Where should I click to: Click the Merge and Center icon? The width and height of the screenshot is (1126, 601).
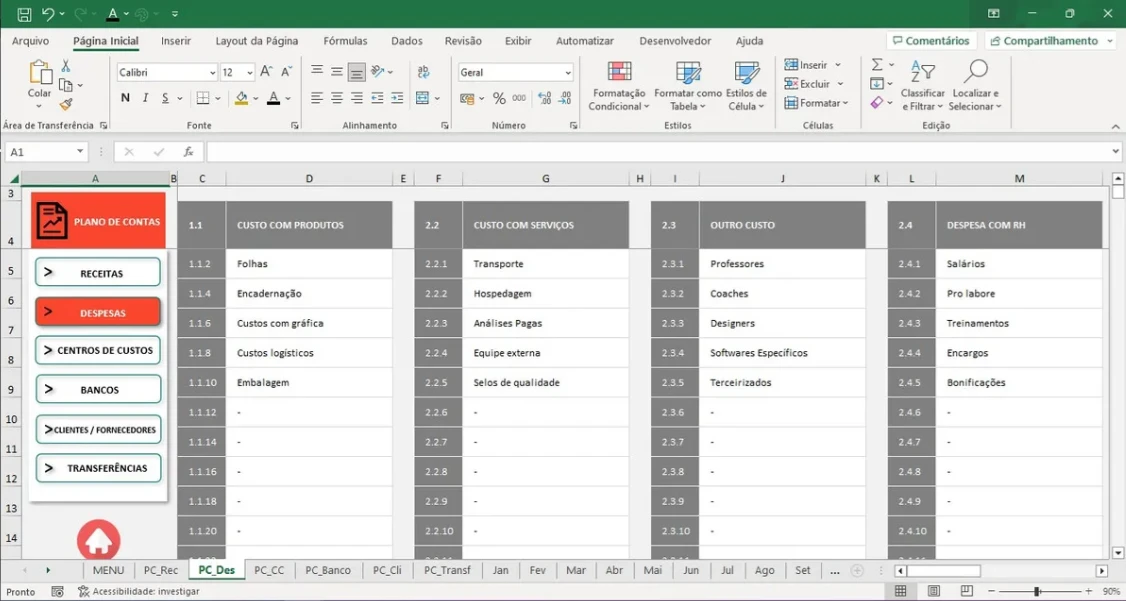[423, 98]
